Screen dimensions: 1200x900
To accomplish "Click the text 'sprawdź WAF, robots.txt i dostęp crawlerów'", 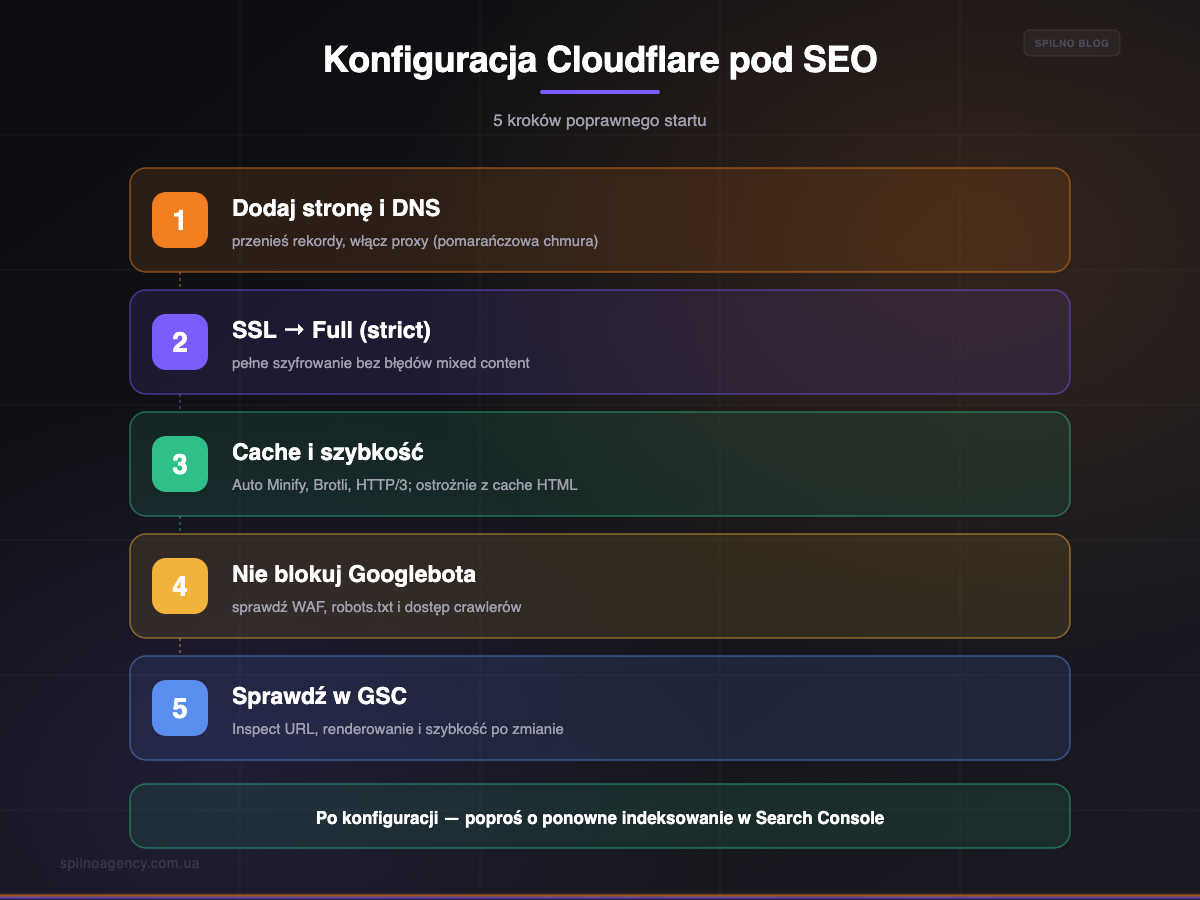I will 377,607.
